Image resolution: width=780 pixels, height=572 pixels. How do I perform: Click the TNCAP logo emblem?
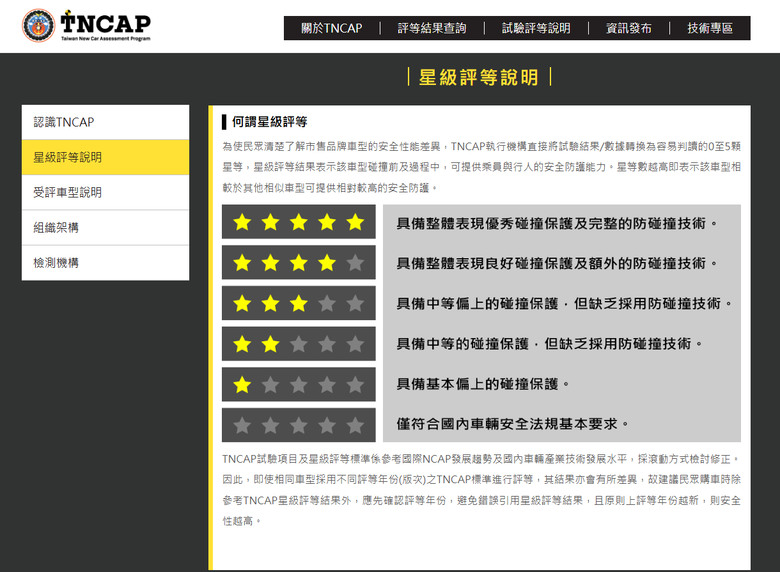point(38,25)
